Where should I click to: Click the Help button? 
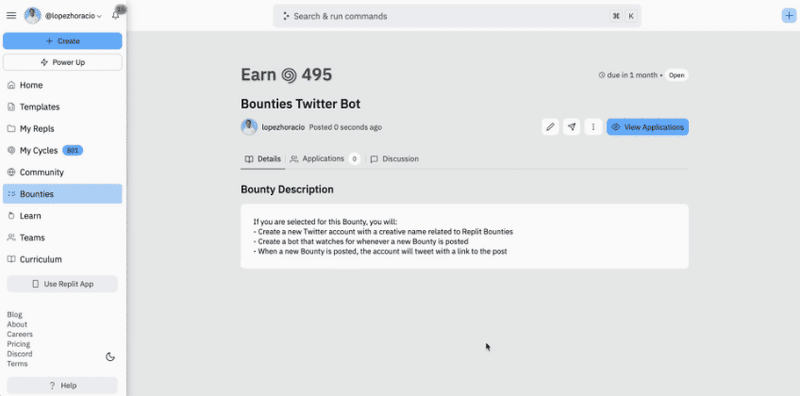62,386
